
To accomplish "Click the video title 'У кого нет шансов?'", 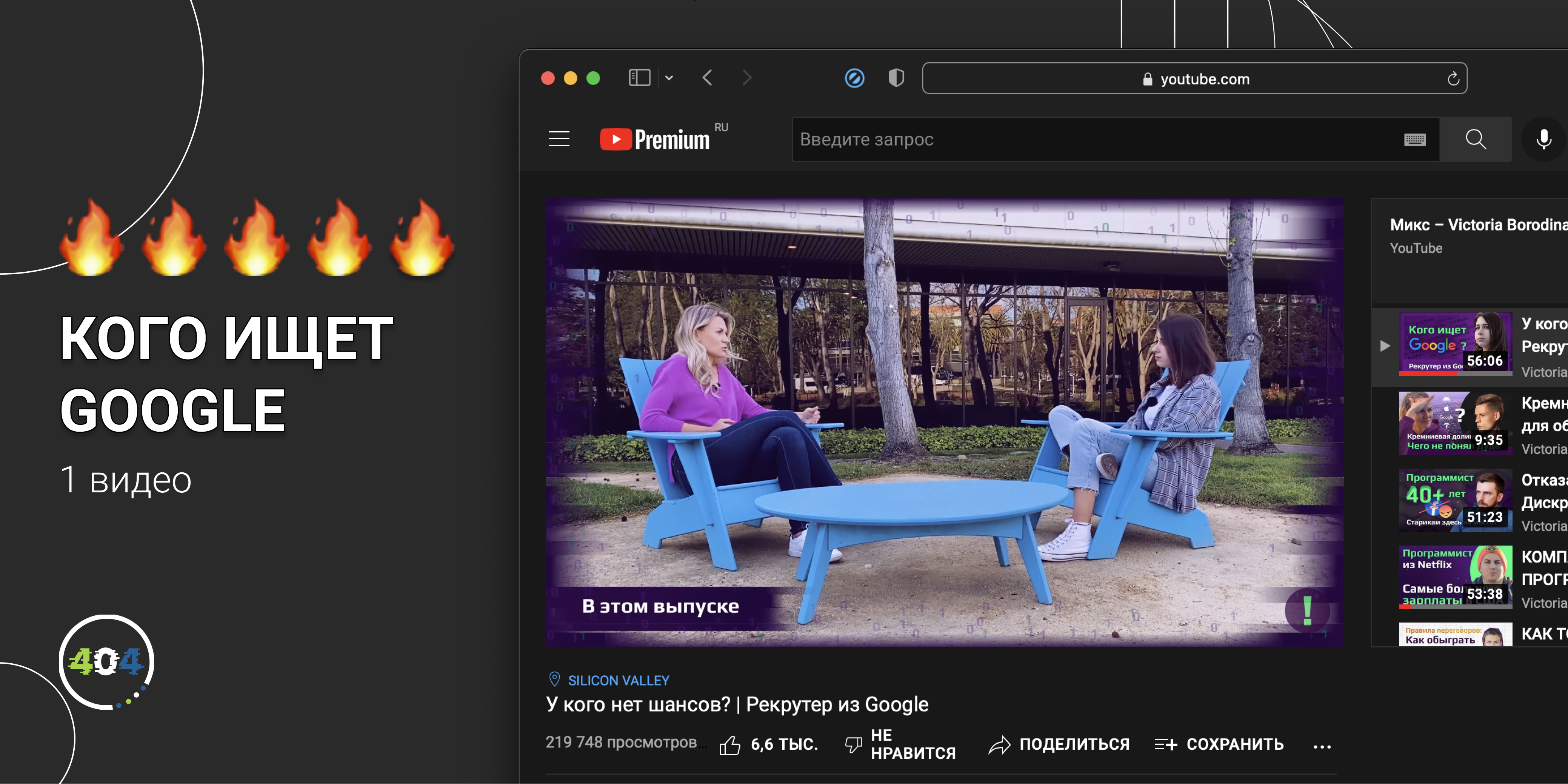I will click(x=737, y=704).
